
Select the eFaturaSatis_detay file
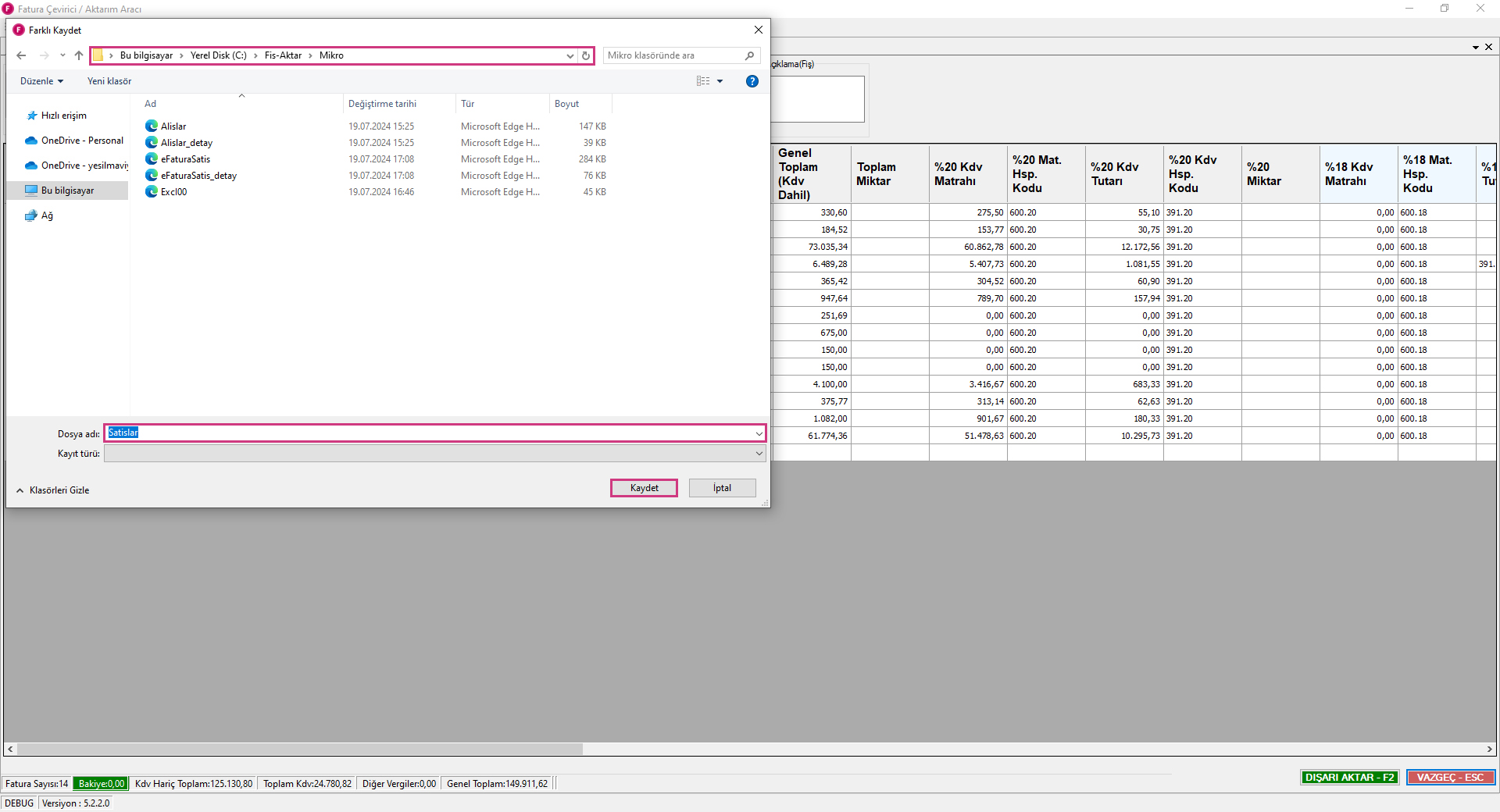click(198, 176)
